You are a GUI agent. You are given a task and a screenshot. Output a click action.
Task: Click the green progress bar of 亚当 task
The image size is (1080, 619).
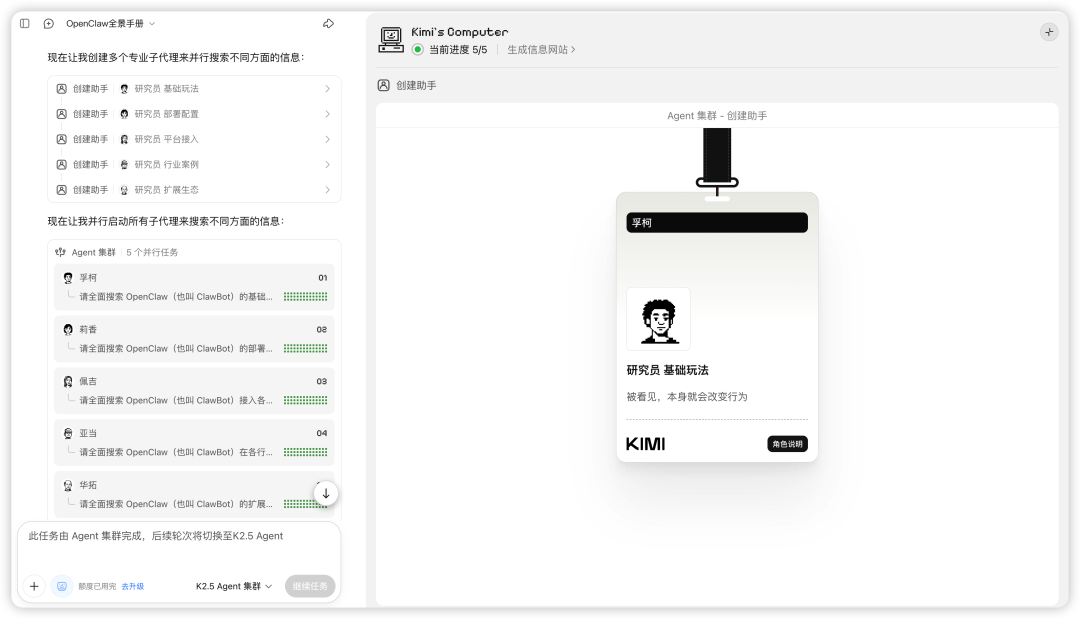305,452
